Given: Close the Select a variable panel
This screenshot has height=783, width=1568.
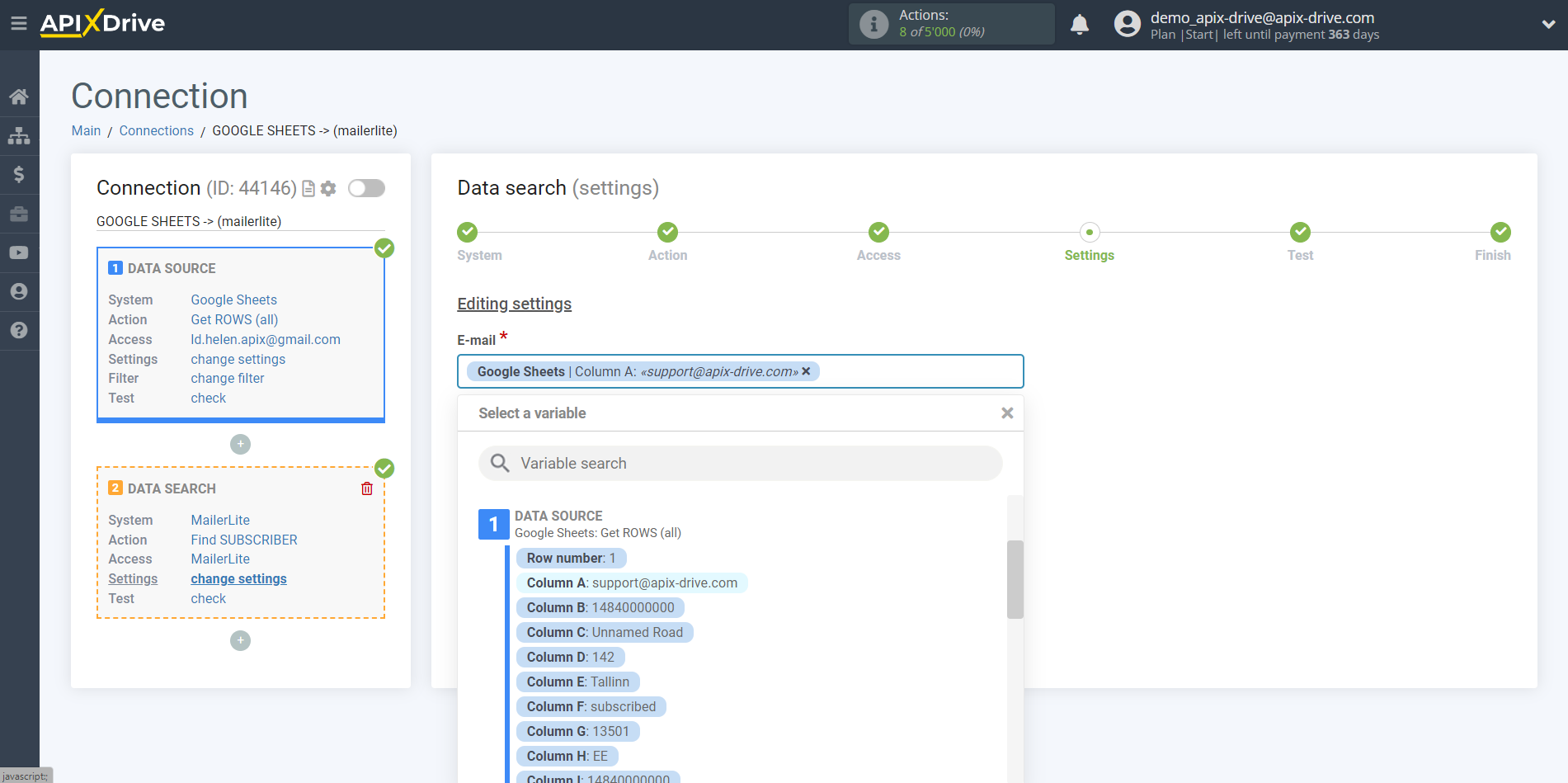Looking at the screenshot, I should [x=1007, y=413].
